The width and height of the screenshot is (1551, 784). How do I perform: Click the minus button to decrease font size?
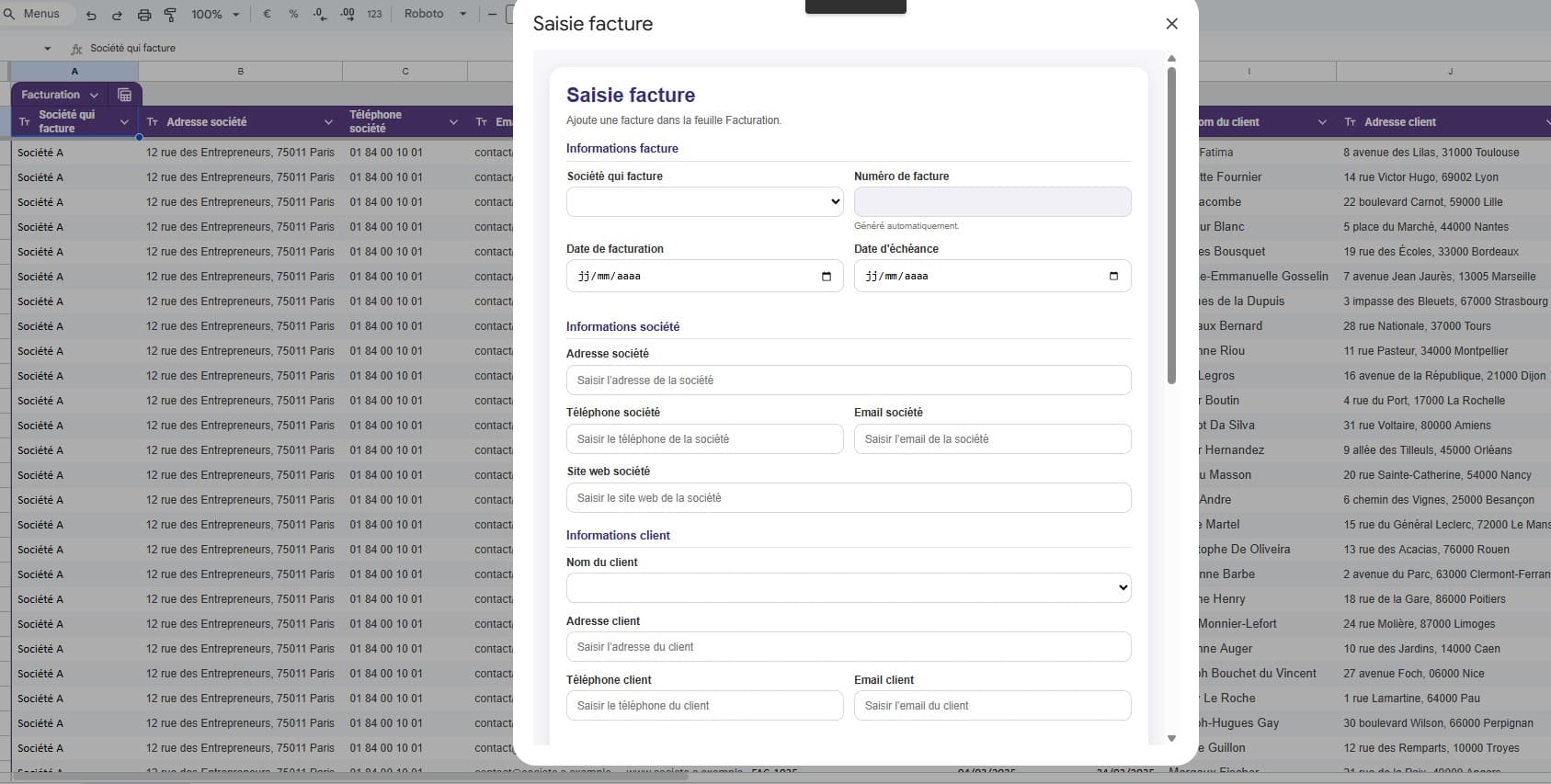pos(492,15)
